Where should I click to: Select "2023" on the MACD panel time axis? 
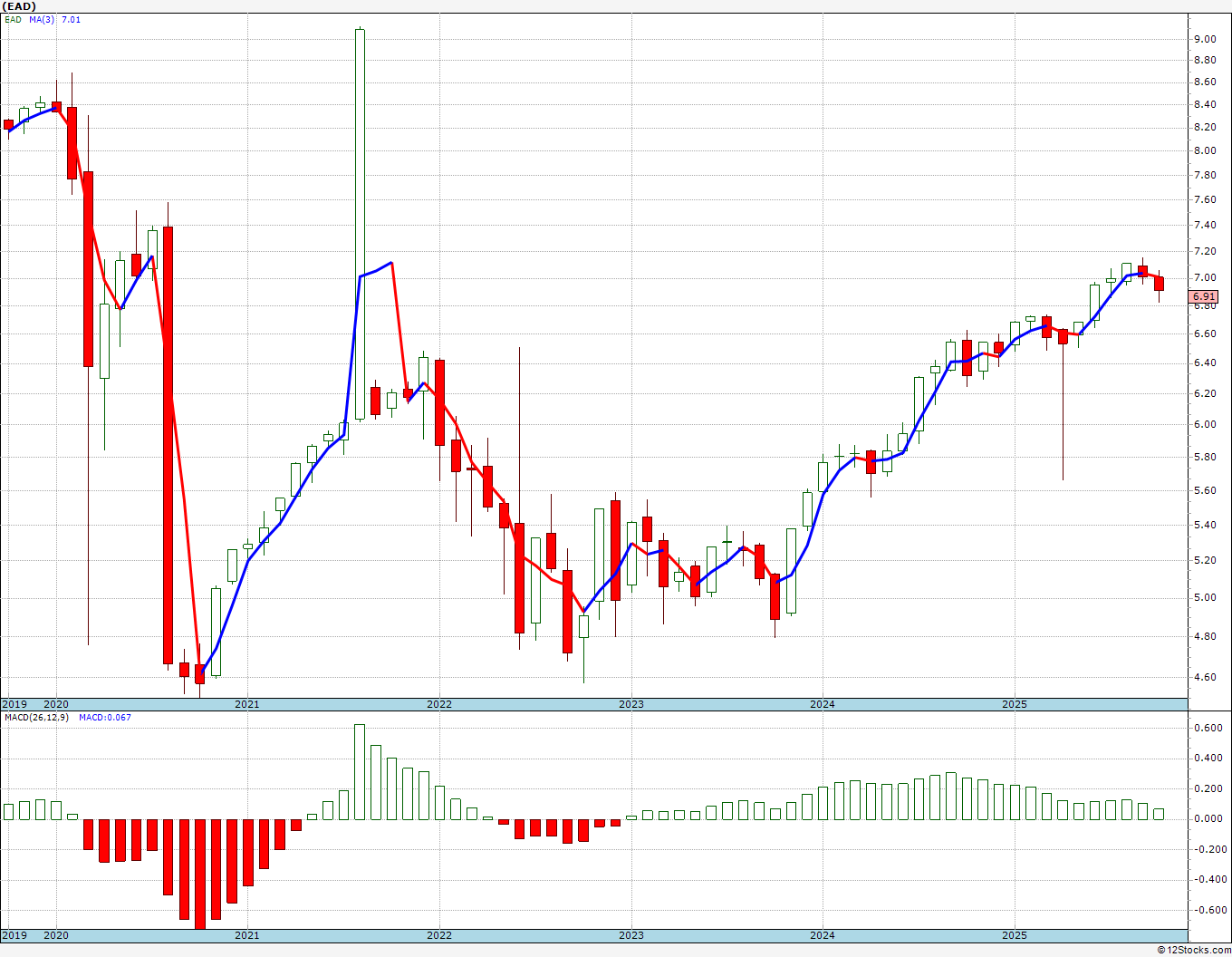(631, 935)
